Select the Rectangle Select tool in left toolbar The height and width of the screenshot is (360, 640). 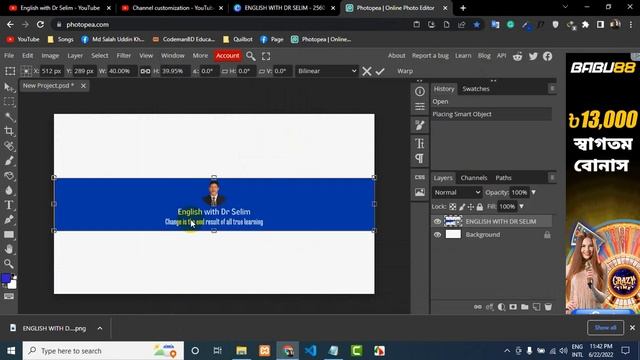coord(9,102)
